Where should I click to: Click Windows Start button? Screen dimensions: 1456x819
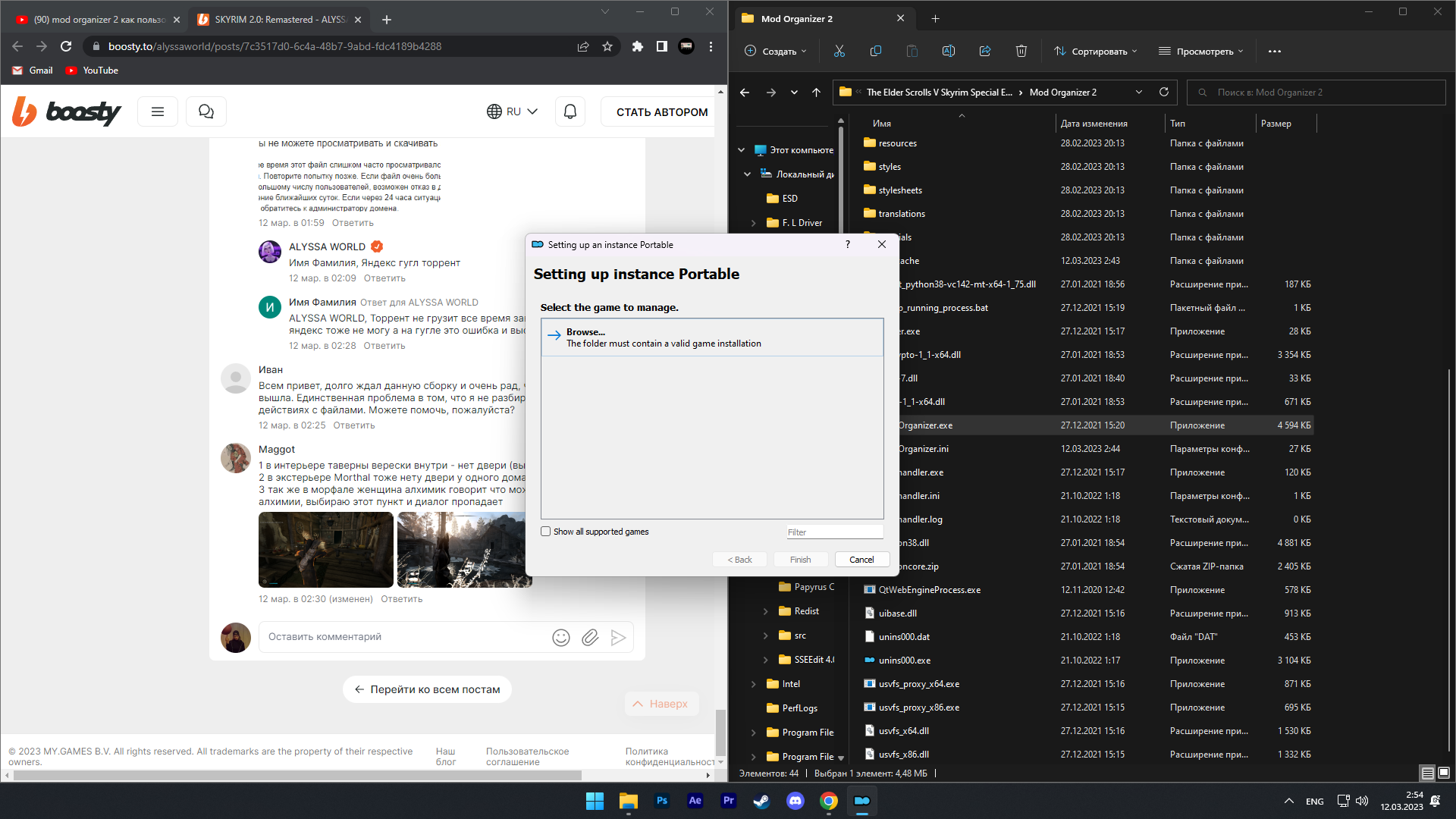[x=595, y=800]
